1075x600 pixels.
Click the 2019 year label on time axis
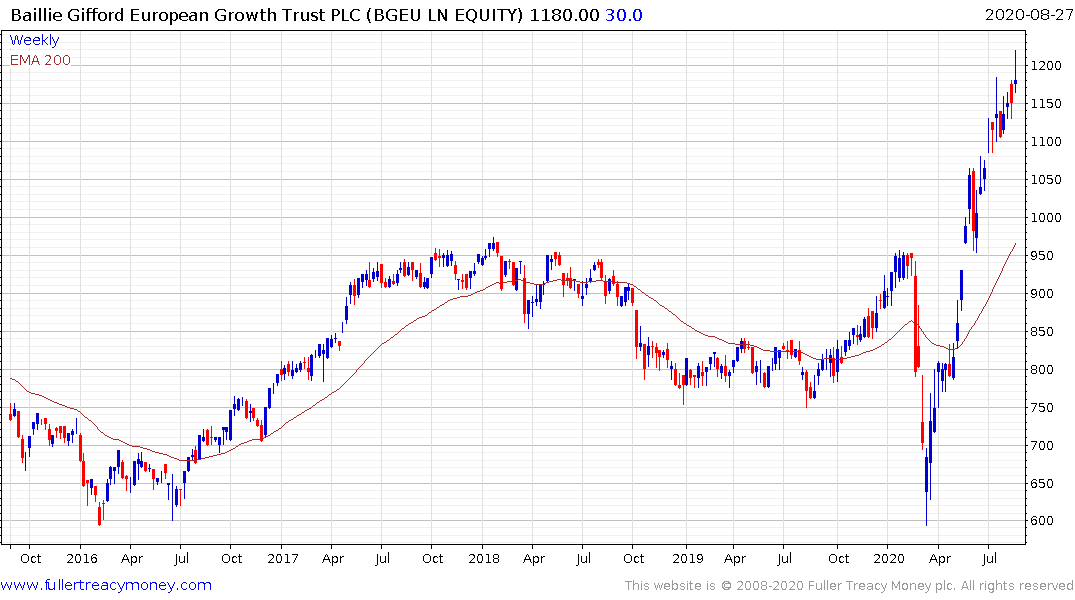pos(688,559)
